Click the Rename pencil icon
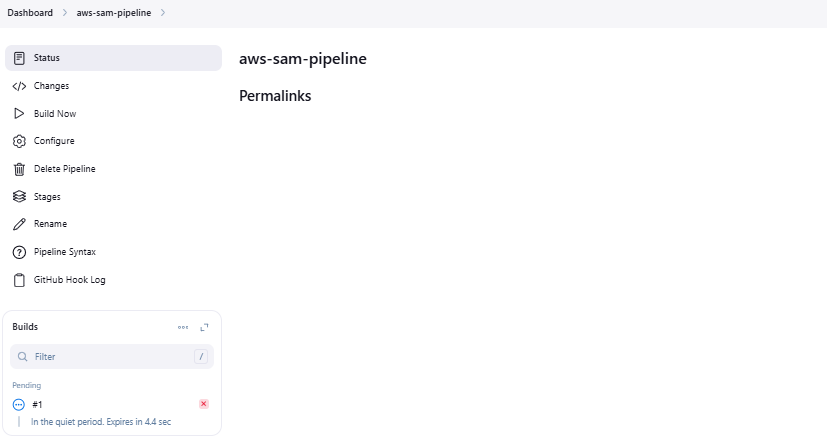 point(19,224)
